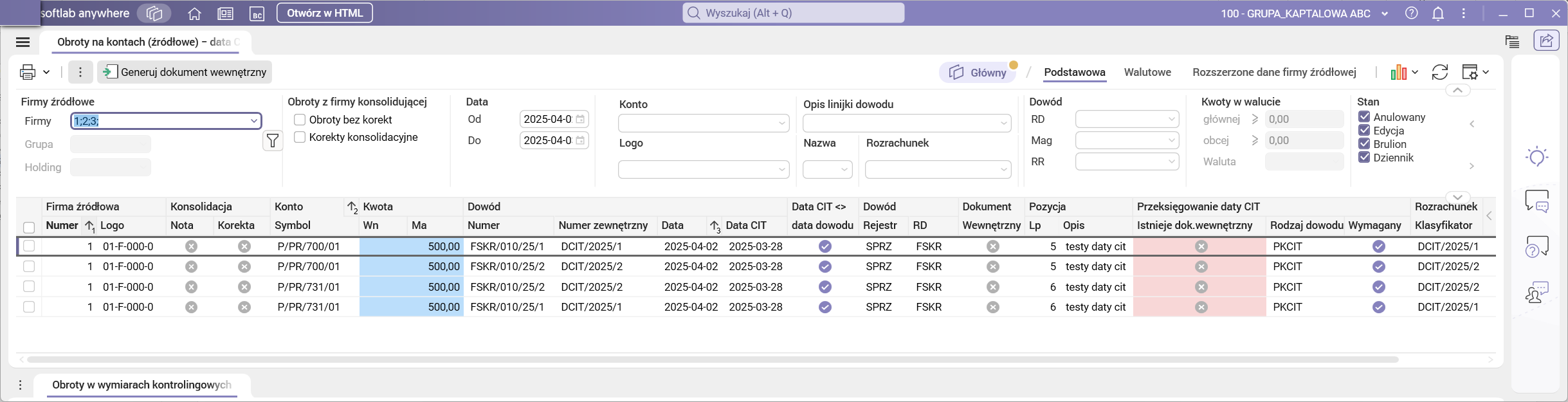Viewport: 1568px width, 402px height.
Task: Switch to the Walutowe tab
Action: 1147,72
